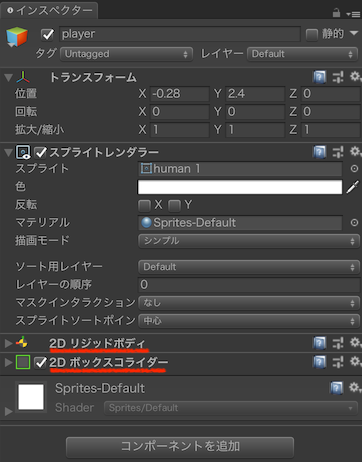
Task: Open the white sprite color swatch
Action: 240,187
